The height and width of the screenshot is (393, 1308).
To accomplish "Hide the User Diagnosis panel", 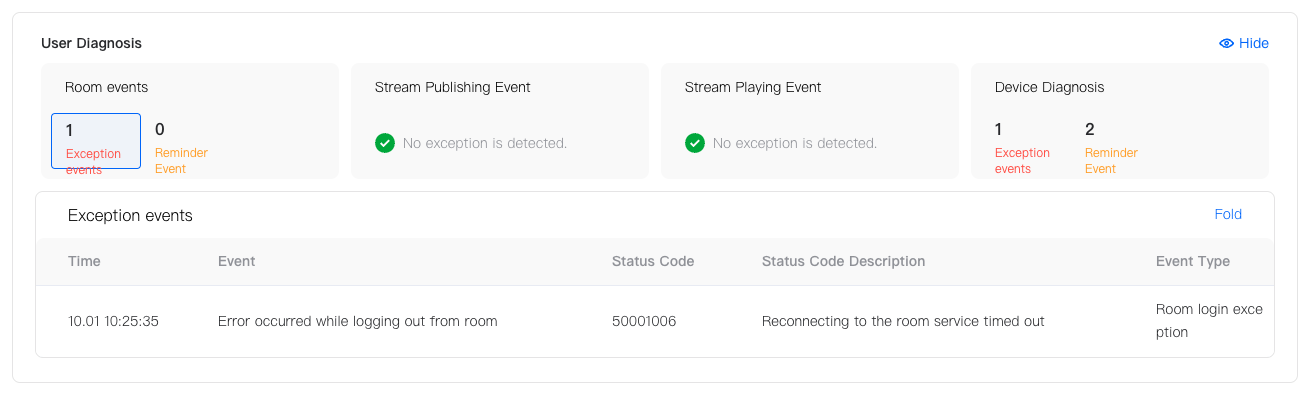I will coord(1244,43).
